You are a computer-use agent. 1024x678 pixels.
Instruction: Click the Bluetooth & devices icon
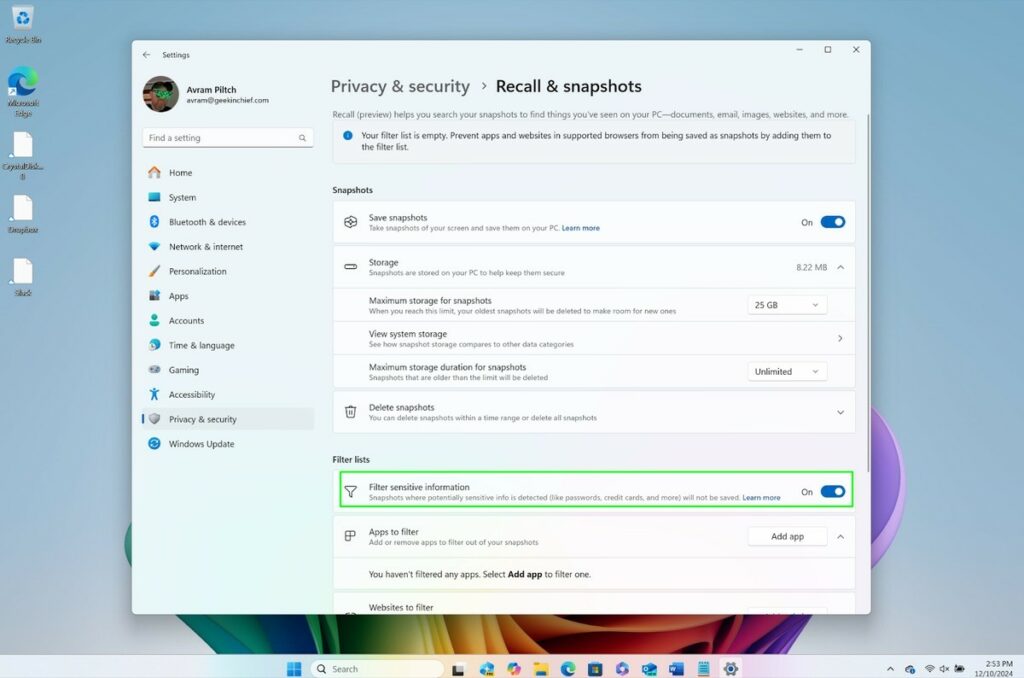point(154,222)
